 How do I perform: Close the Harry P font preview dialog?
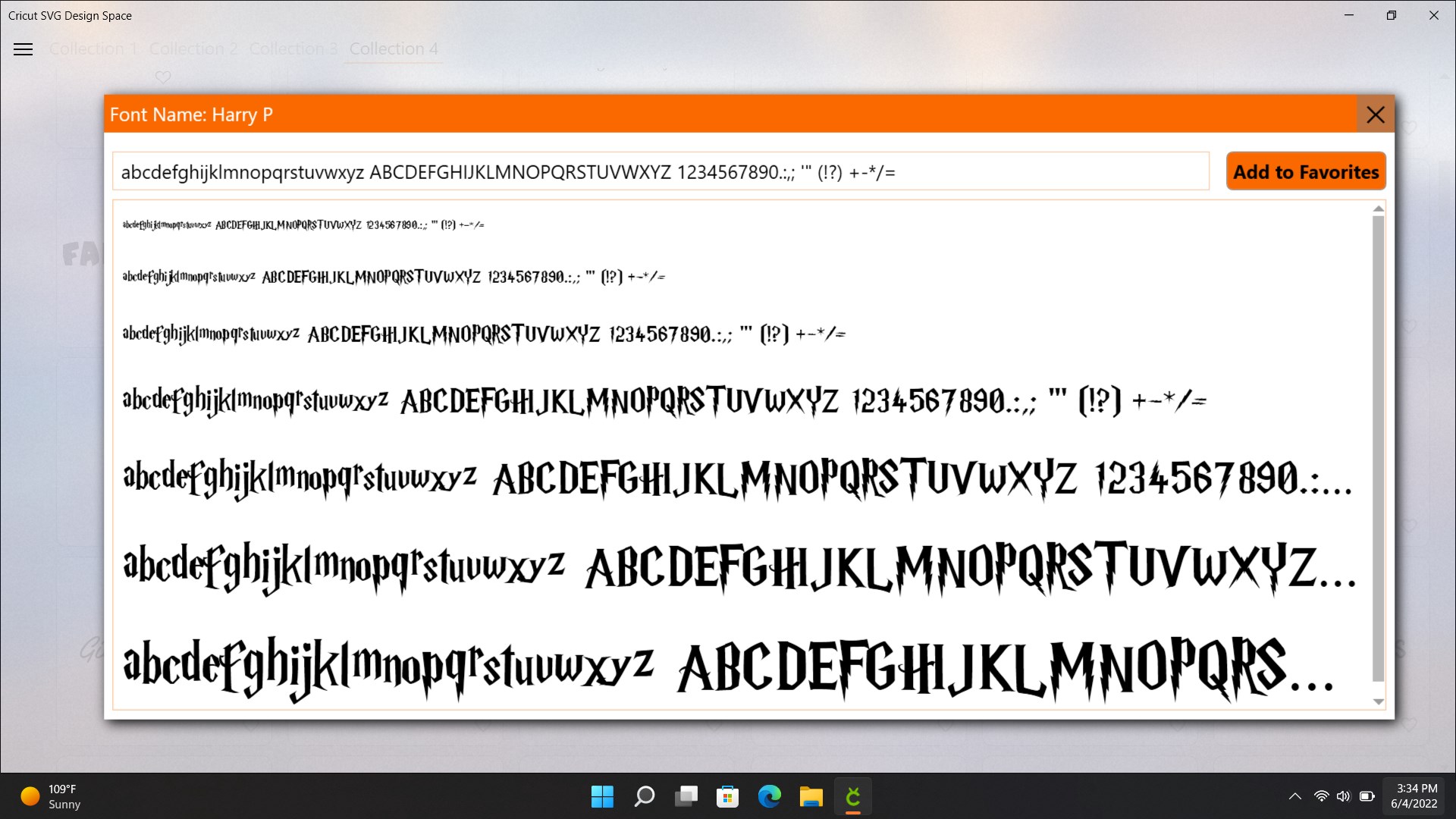tap(1376, 115)
